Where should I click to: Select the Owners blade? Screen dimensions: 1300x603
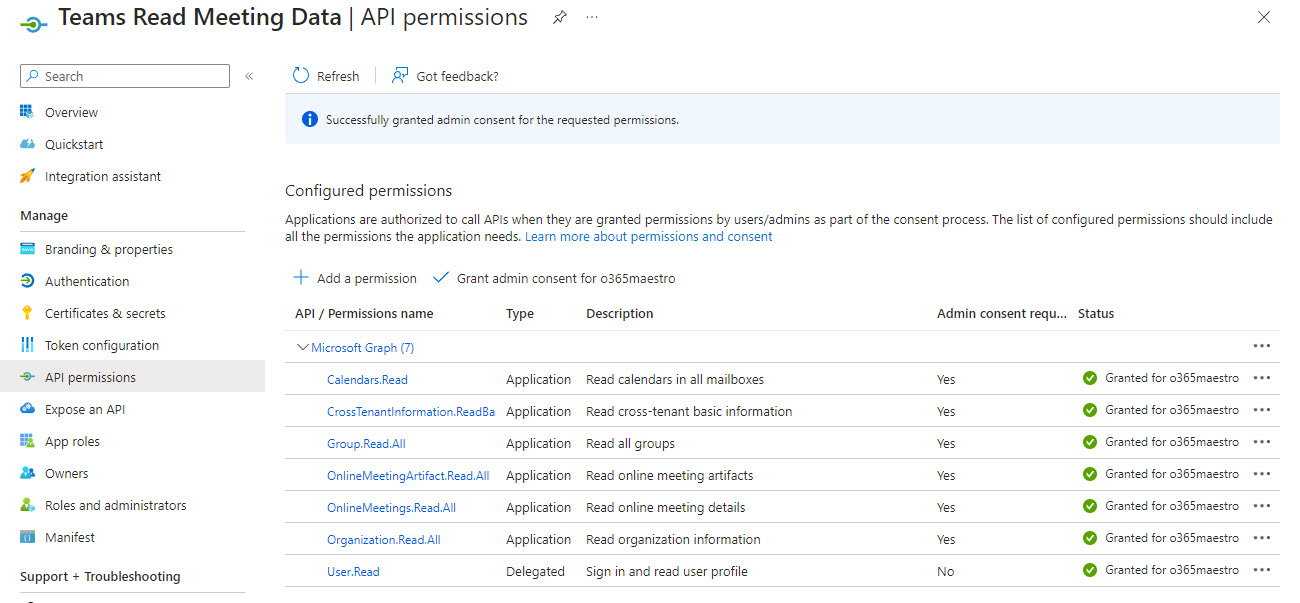pyautogui.click(x=66, y=473)
